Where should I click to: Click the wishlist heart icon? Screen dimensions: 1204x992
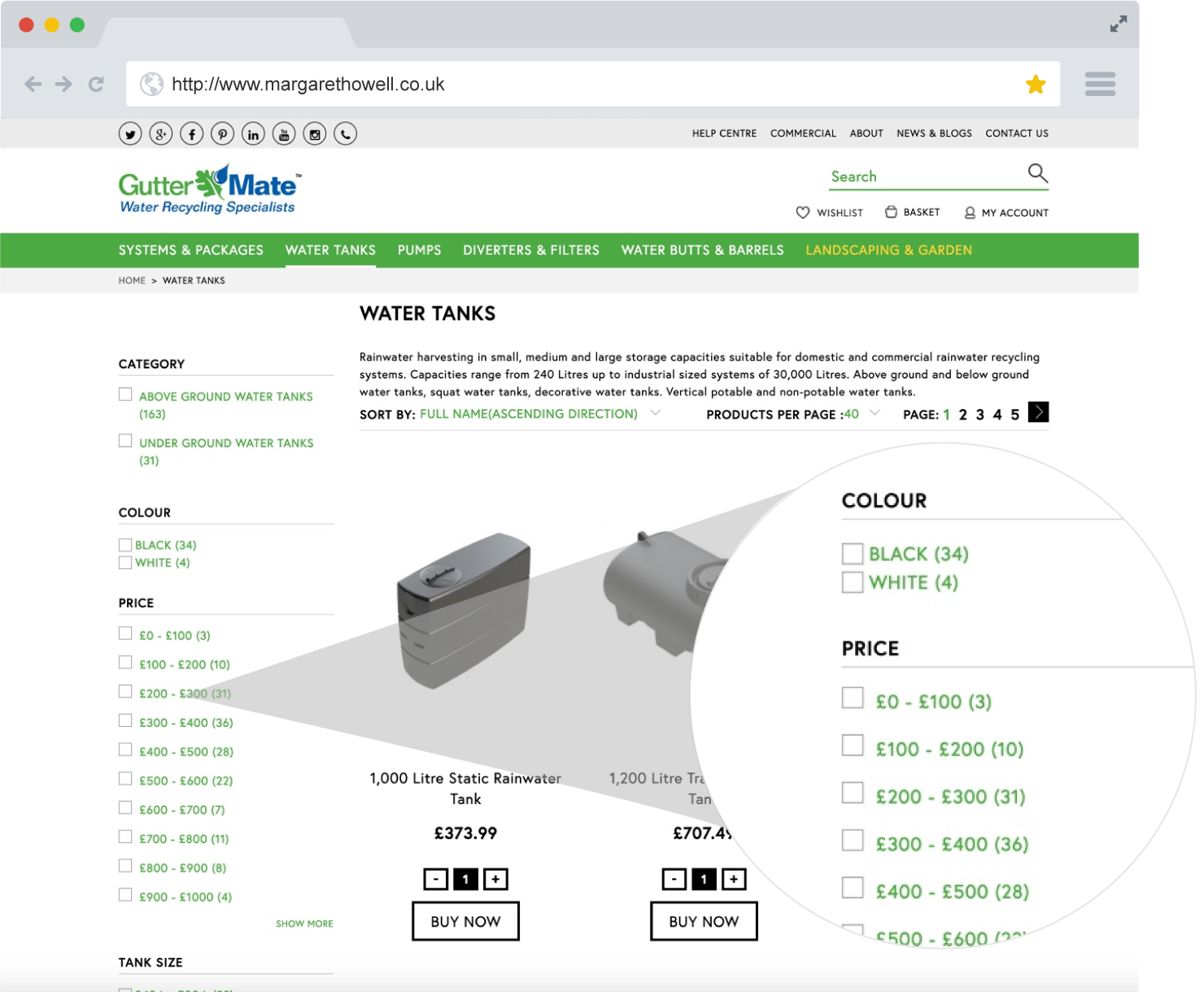pyautogui.click(x=803, y=212)
